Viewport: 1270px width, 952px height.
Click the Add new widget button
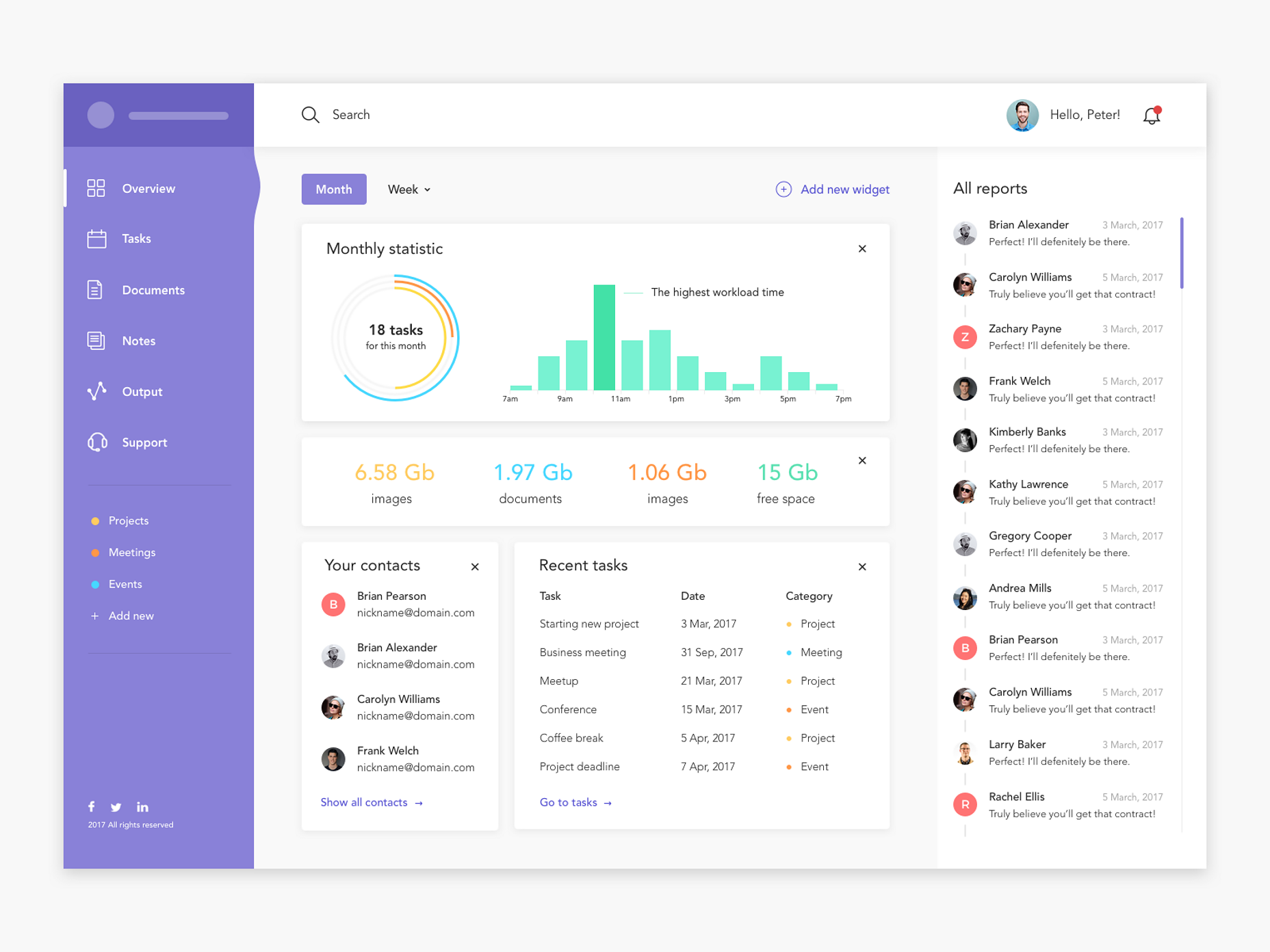pyautogui.click(x=832, y=189)
